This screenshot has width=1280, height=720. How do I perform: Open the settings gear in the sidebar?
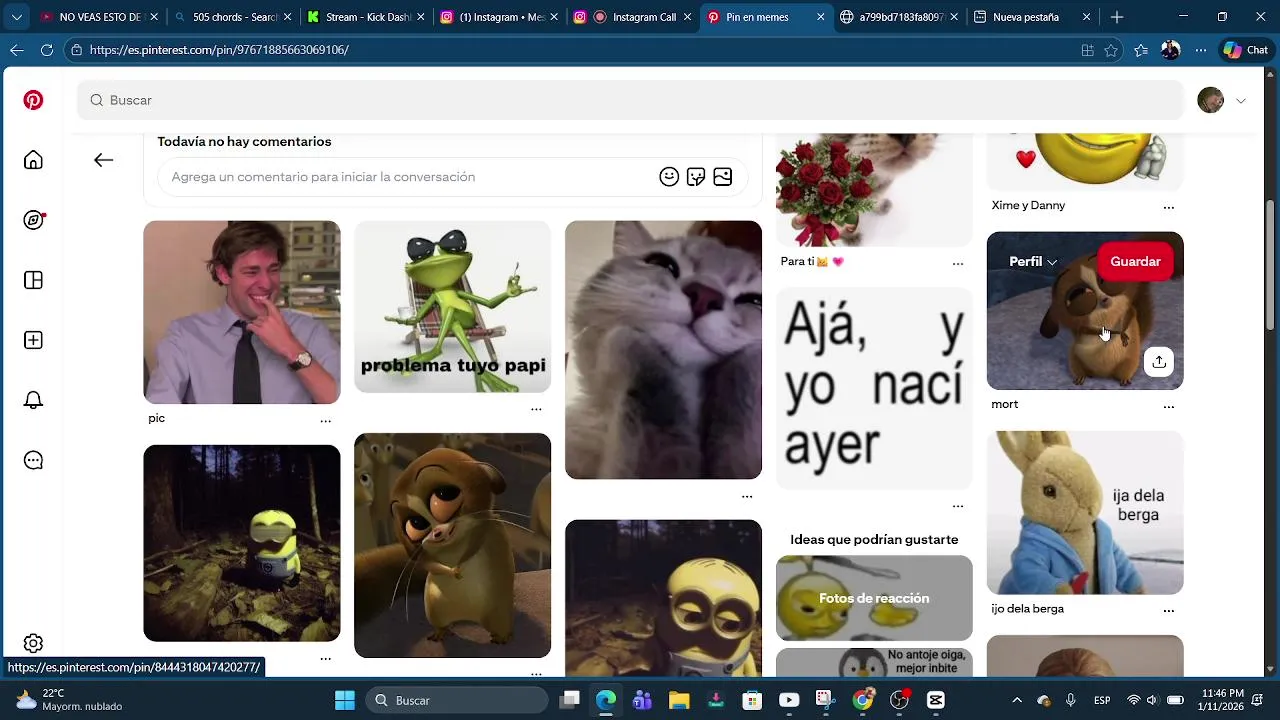[33, 643]
